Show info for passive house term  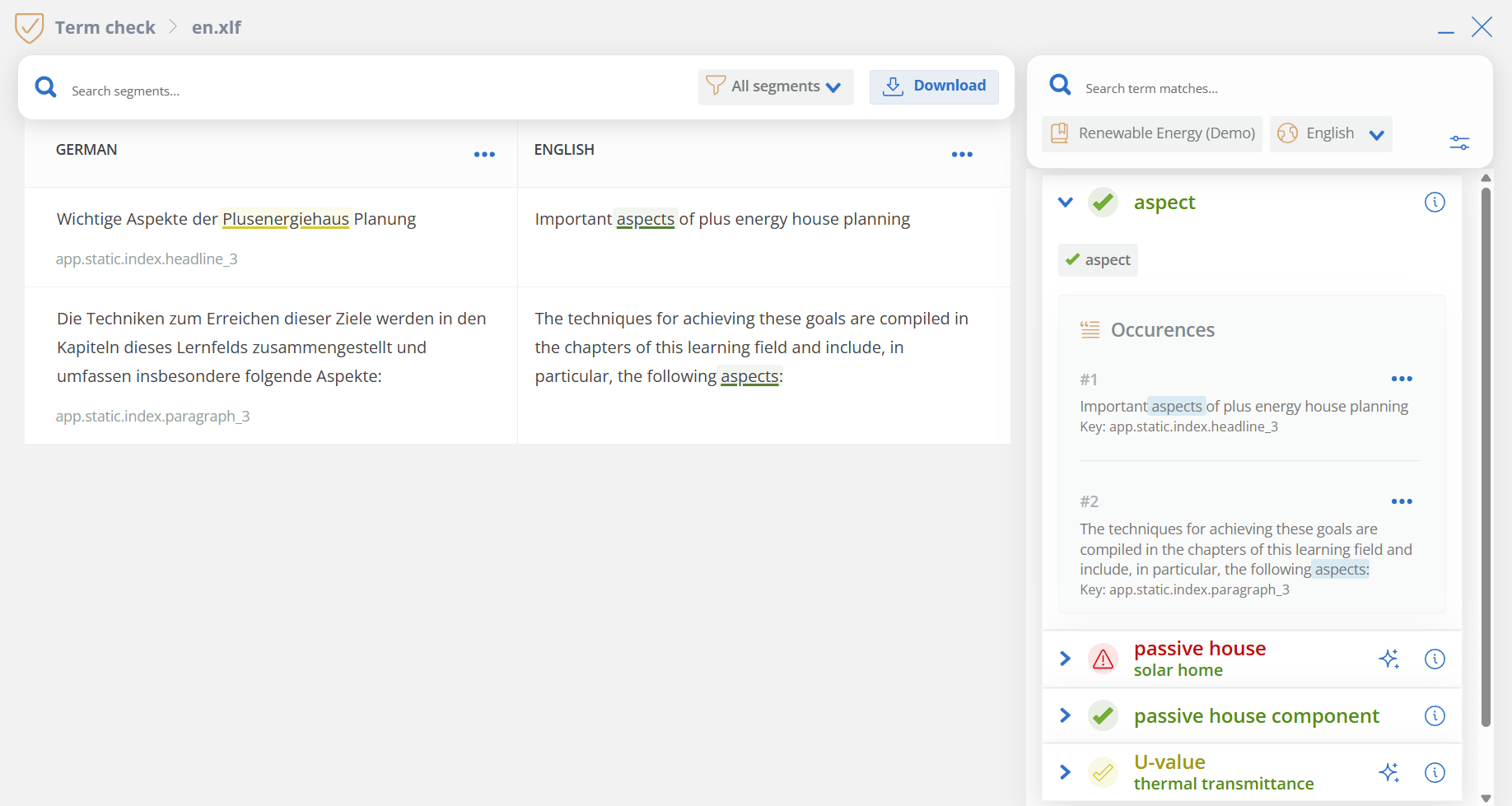[x=1435, y=659]
